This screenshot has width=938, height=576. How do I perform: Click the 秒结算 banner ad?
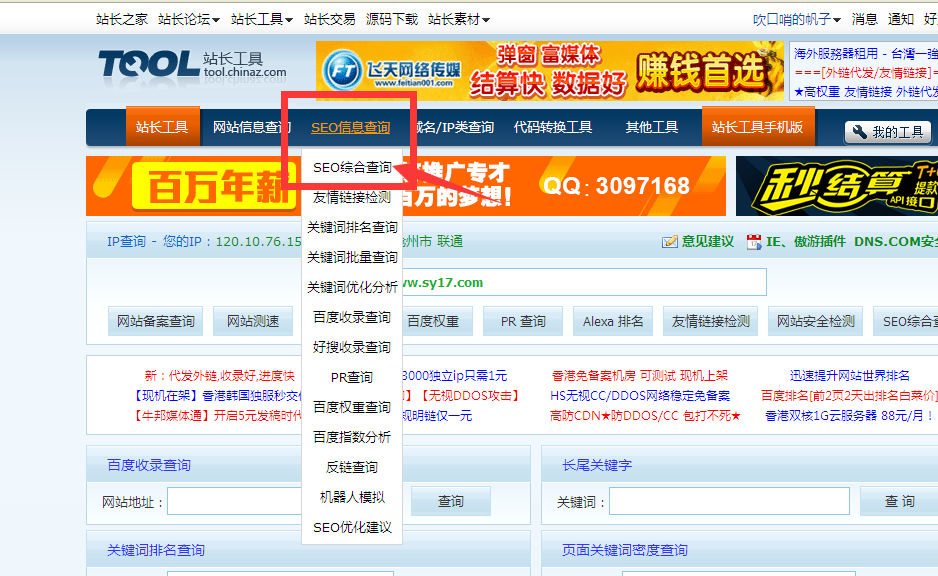pyautogui.click(x=837, y=186)
